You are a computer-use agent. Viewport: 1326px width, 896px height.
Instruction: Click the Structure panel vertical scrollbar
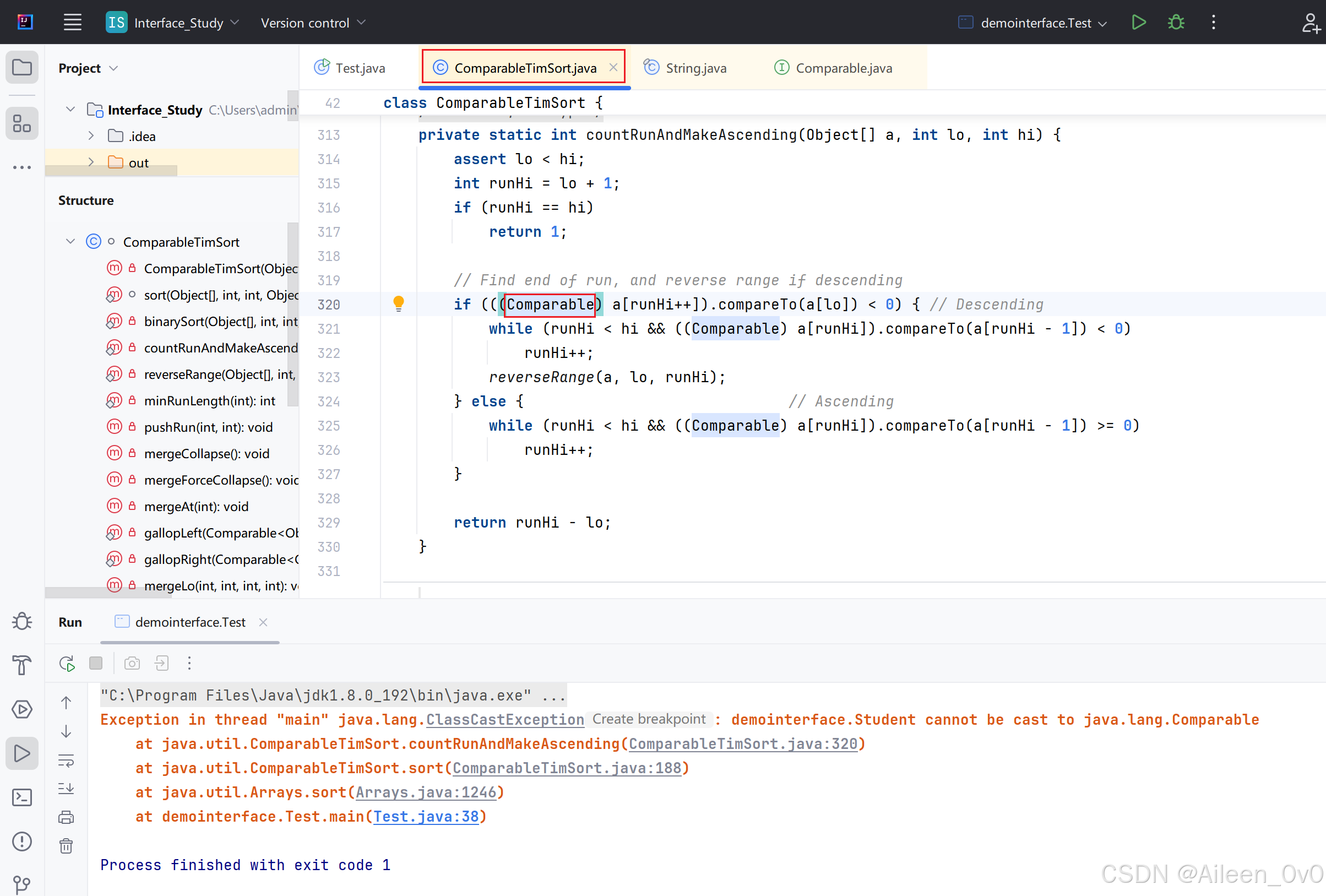coord(293,314)
